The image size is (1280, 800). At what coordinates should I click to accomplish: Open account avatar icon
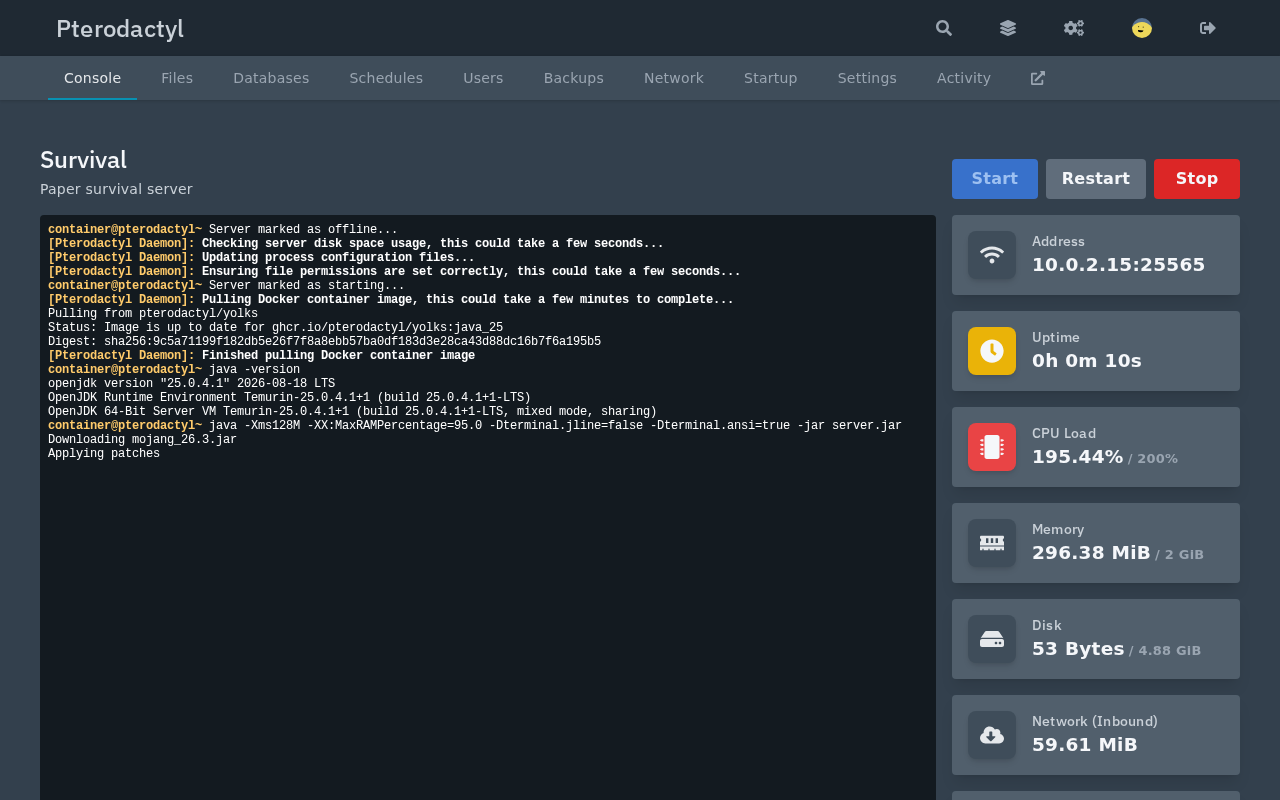[x=1142, y=28]
